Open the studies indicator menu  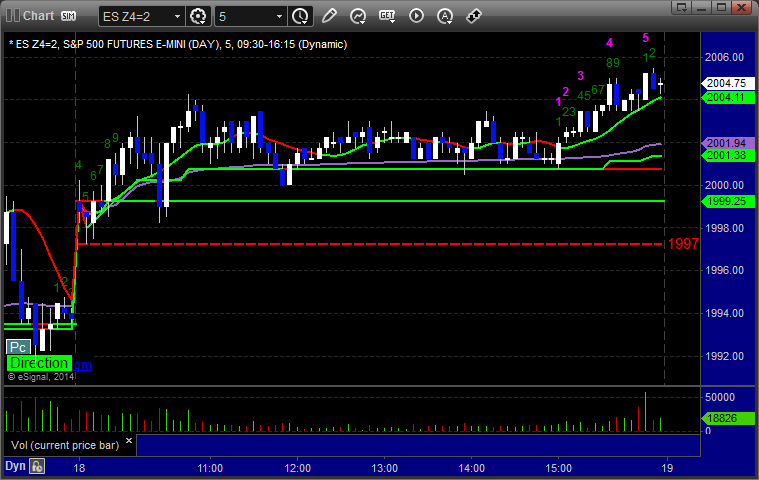358,16
